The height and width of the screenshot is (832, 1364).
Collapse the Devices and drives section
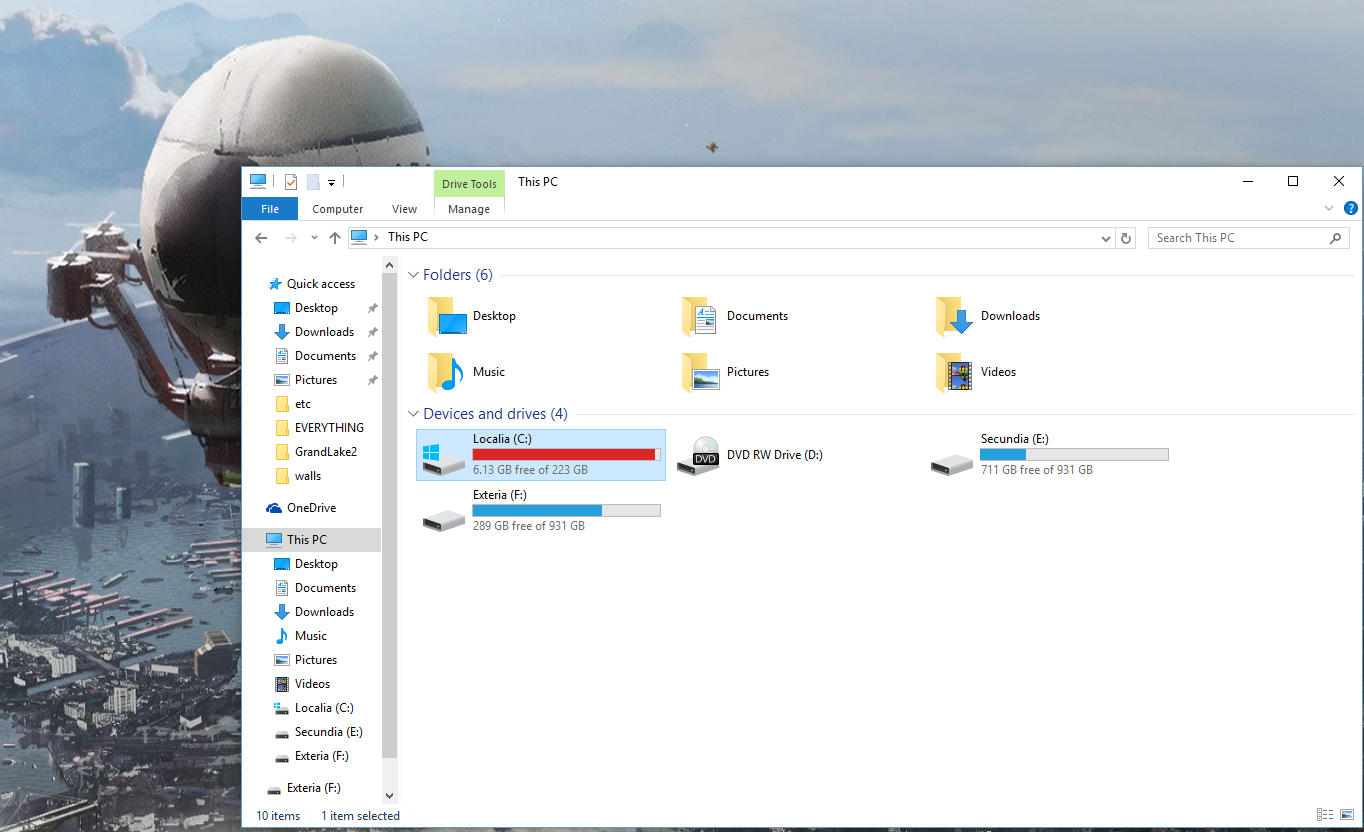413,413
